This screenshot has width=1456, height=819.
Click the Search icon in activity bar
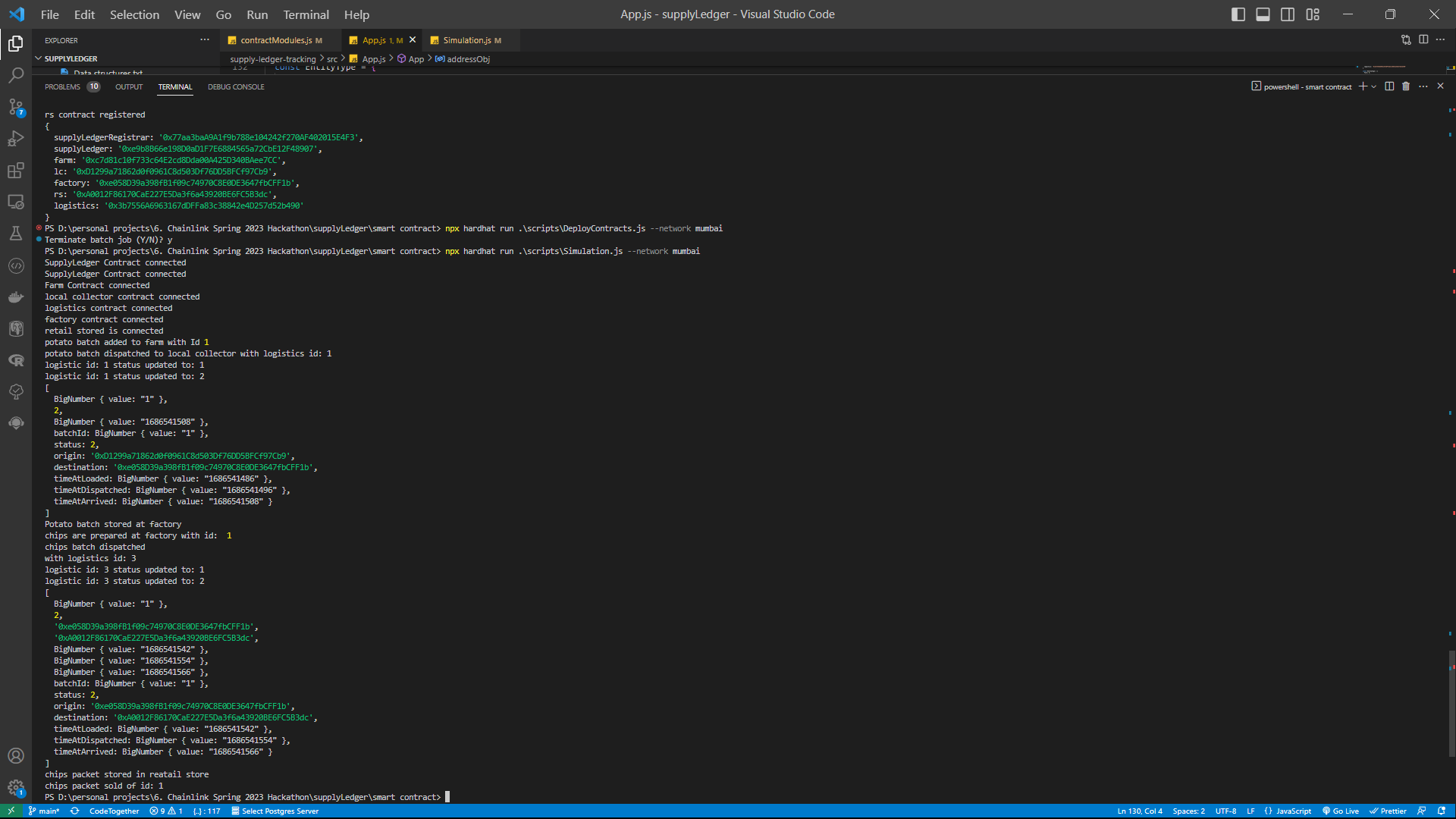[x=15, y=76]
